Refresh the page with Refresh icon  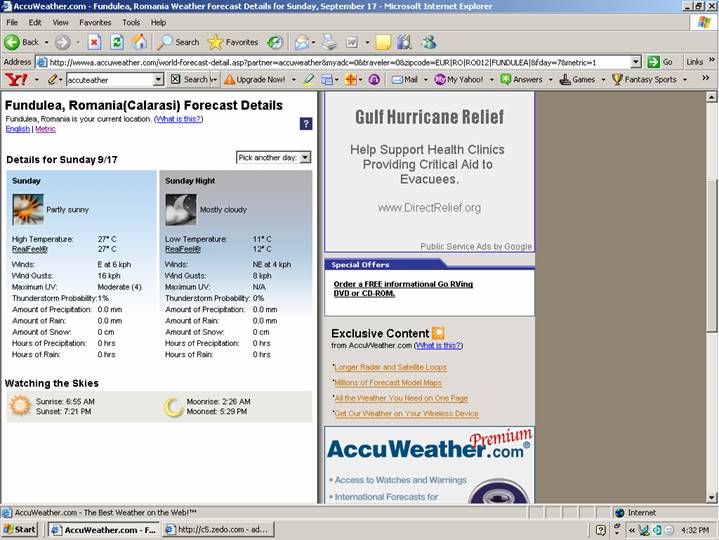(x=117, y=43)
